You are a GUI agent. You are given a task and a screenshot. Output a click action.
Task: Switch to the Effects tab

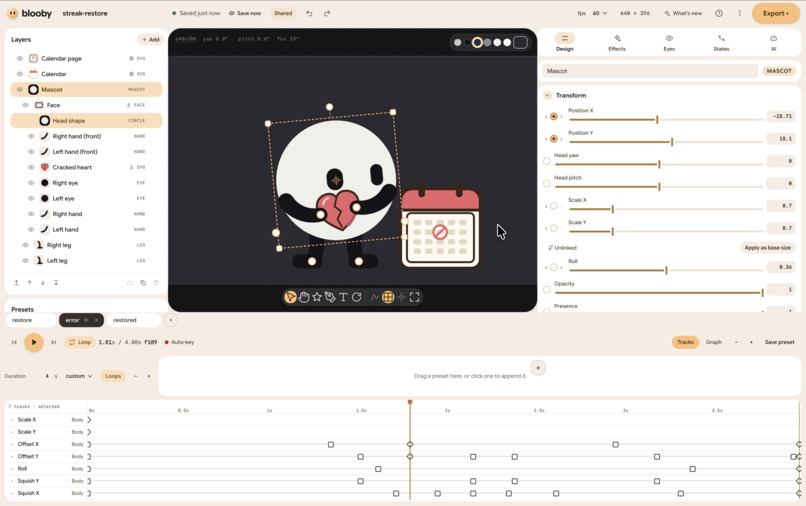(617, 42)
